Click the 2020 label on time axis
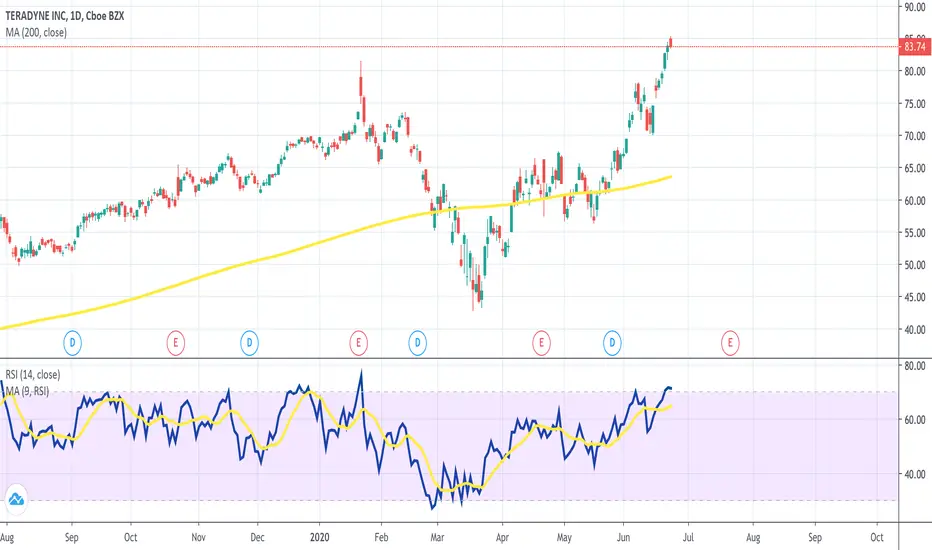 pyautogui.click(x=319, y=537)
